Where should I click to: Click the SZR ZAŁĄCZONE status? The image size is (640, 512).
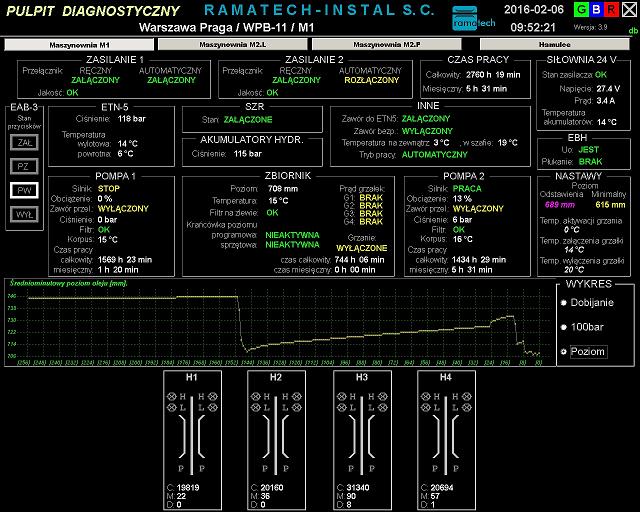pos(248,120)
